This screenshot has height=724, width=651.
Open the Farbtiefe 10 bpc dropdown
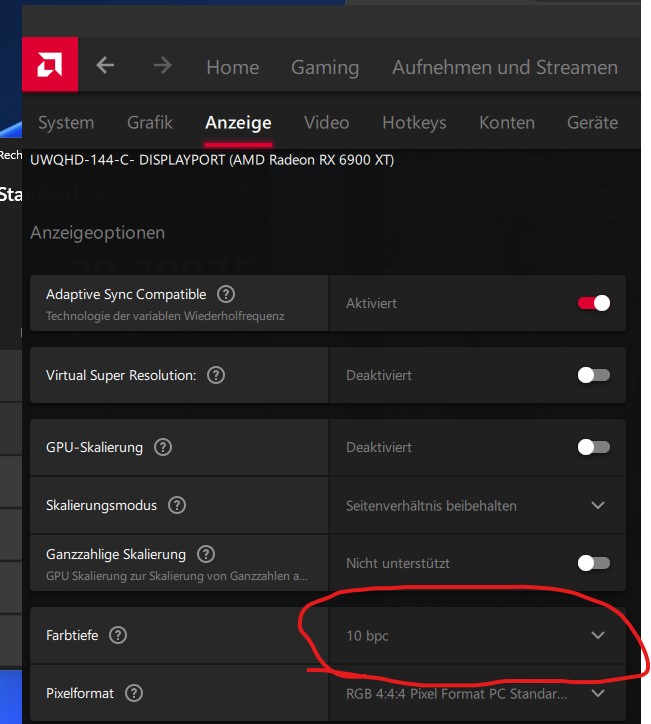tap(477, 635)
